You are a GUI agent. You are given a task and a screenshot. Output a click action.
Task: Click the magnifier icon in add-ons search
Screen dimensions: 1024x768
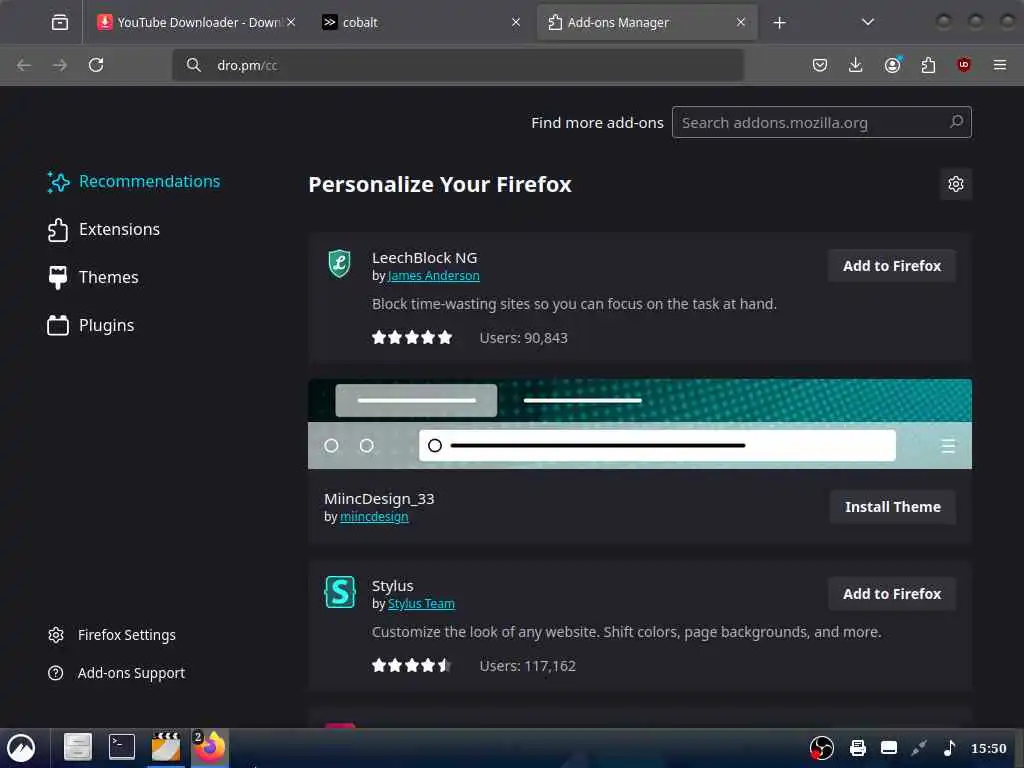point(956,122)
